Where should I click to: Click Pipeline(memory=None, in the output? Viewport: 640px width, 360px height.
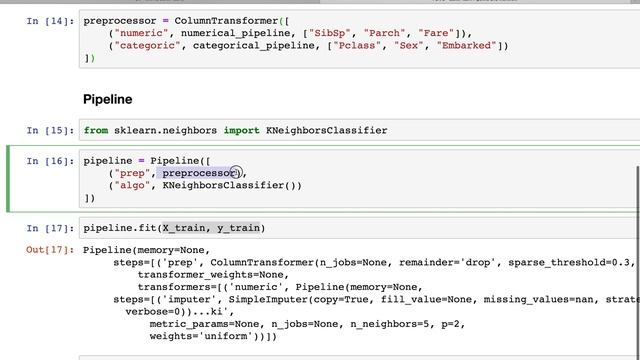pyautogui.click(x=147, y=250)
